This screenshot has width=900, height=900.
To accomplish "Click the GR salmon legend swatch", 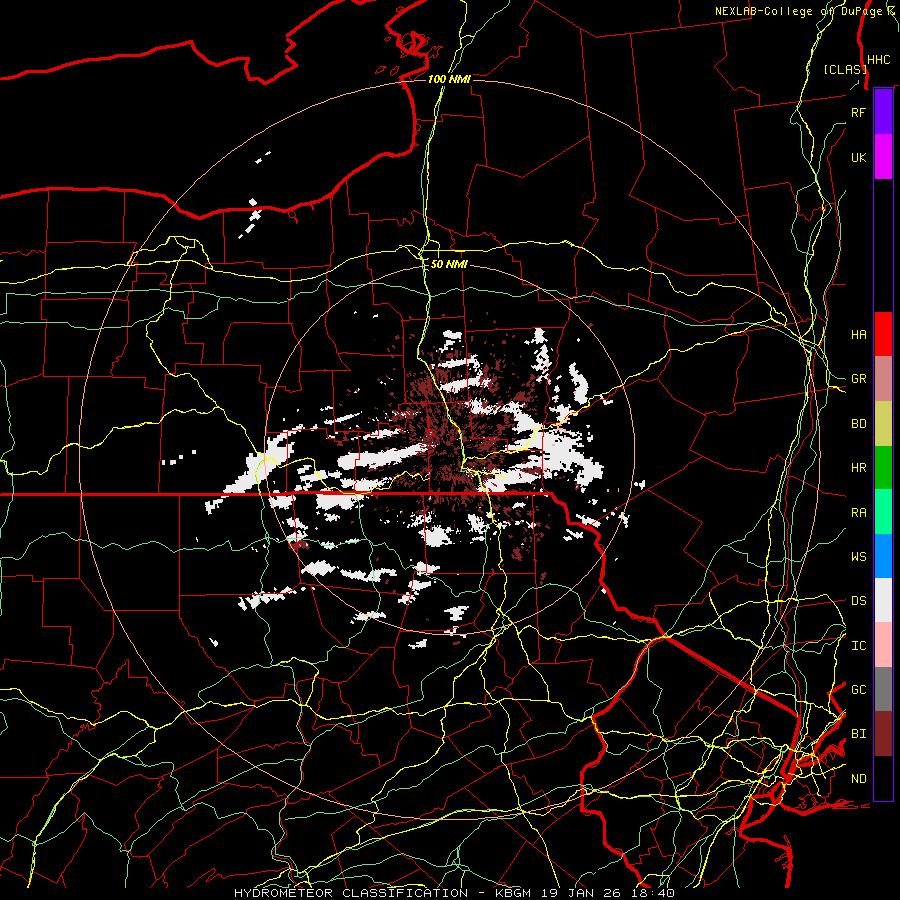I will pyautogui.click(x=883, y=378).
